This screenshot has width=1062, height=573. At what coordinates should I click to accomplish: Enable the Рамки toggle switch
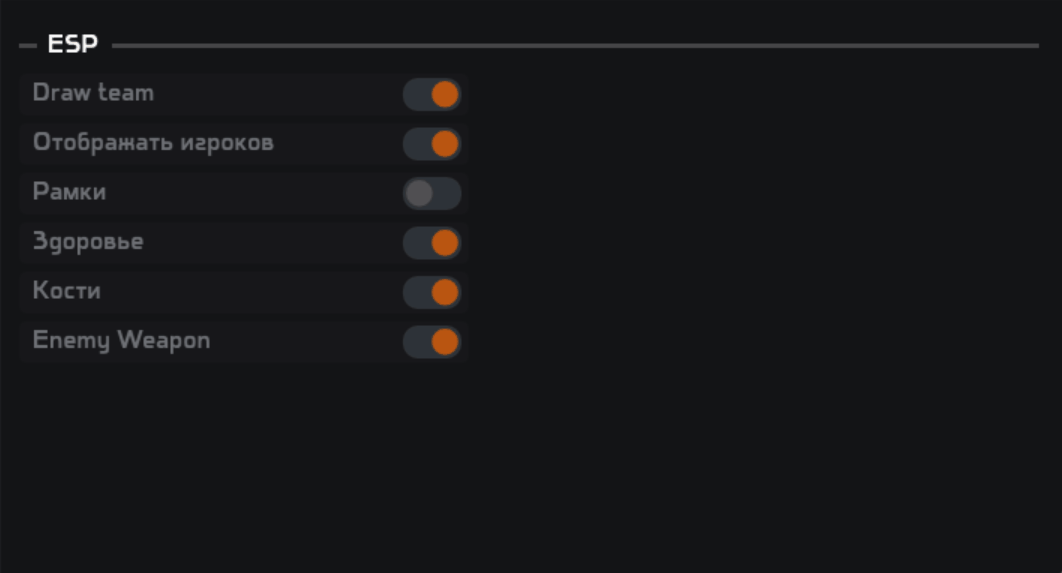click(x=432, y=194)
